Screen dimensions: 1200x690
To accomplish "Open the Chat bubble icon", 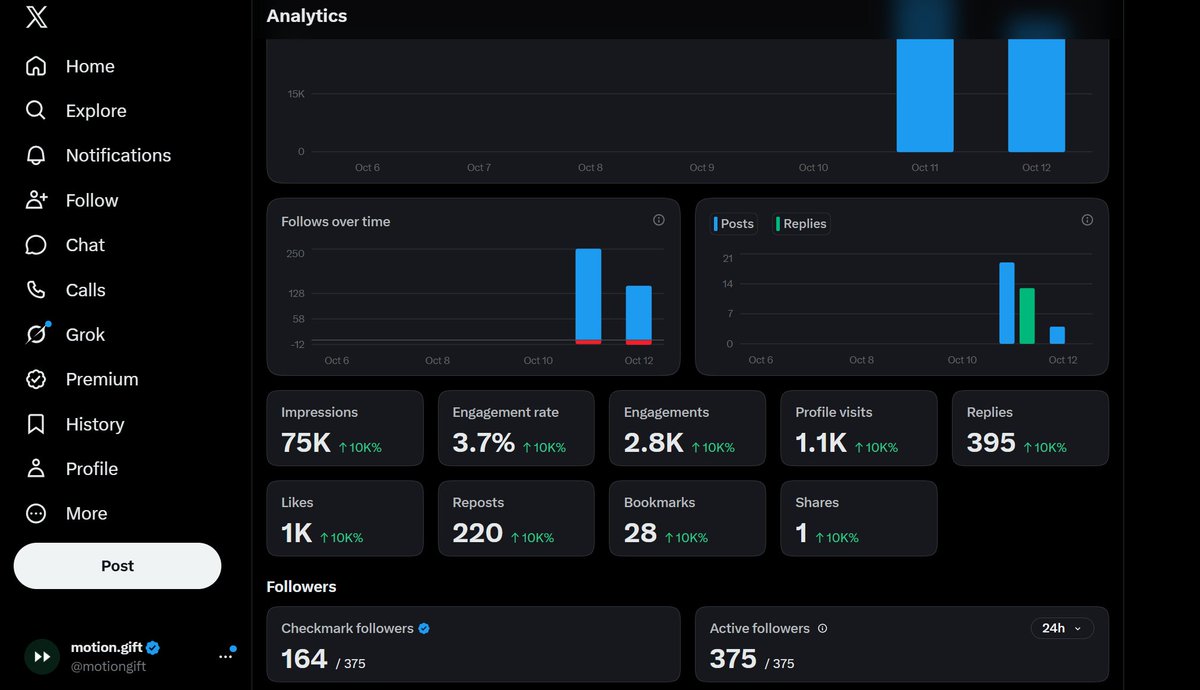I will pos(36,245).
